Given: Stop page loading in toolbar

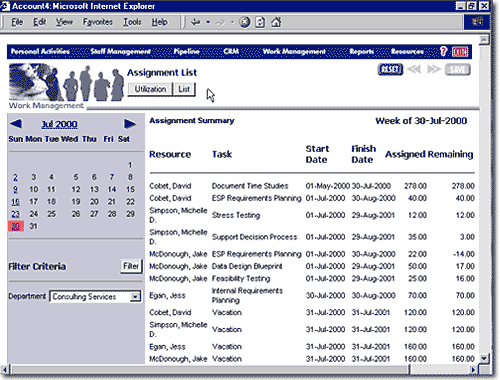Looking at the screenshot, I should pyautogui.click(x=245, y=22).
